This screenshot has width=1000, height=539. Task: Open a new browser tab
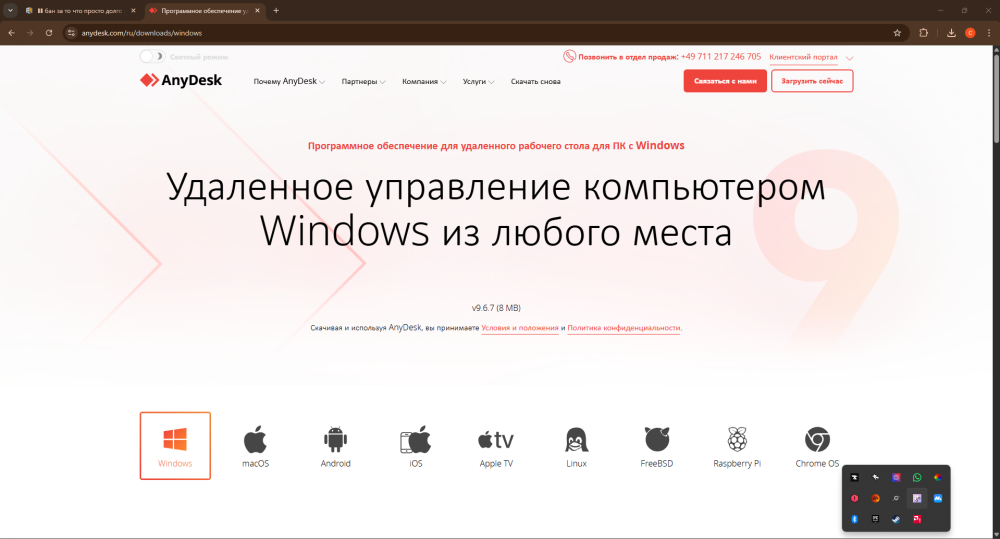point(276,10)
